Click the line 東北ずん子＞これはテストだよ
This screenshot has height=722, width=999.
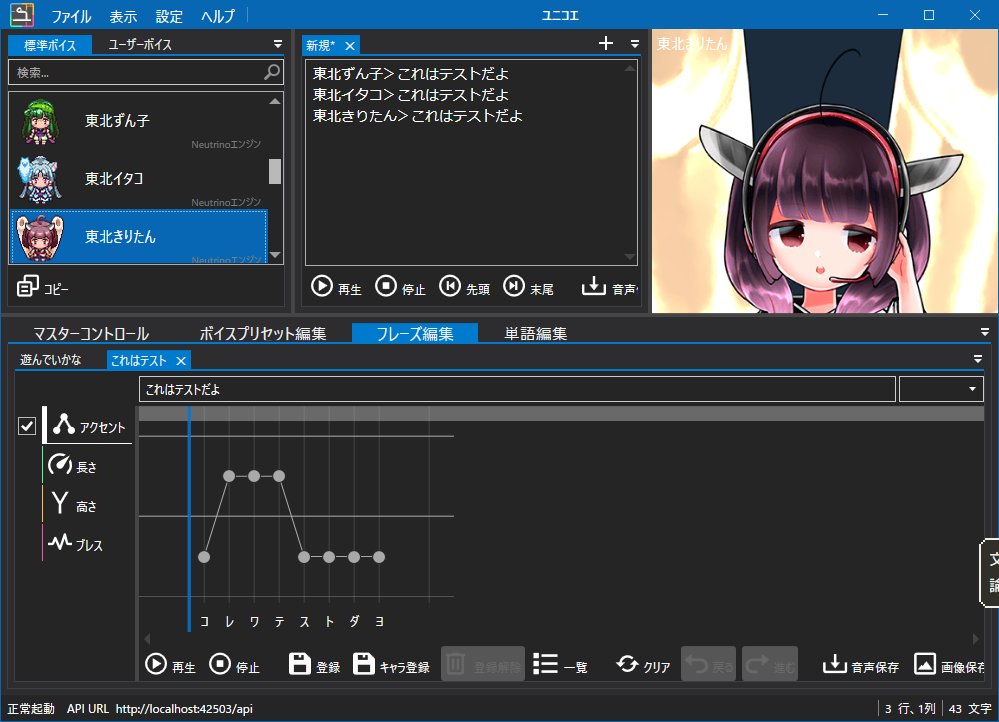click(410, 74)
